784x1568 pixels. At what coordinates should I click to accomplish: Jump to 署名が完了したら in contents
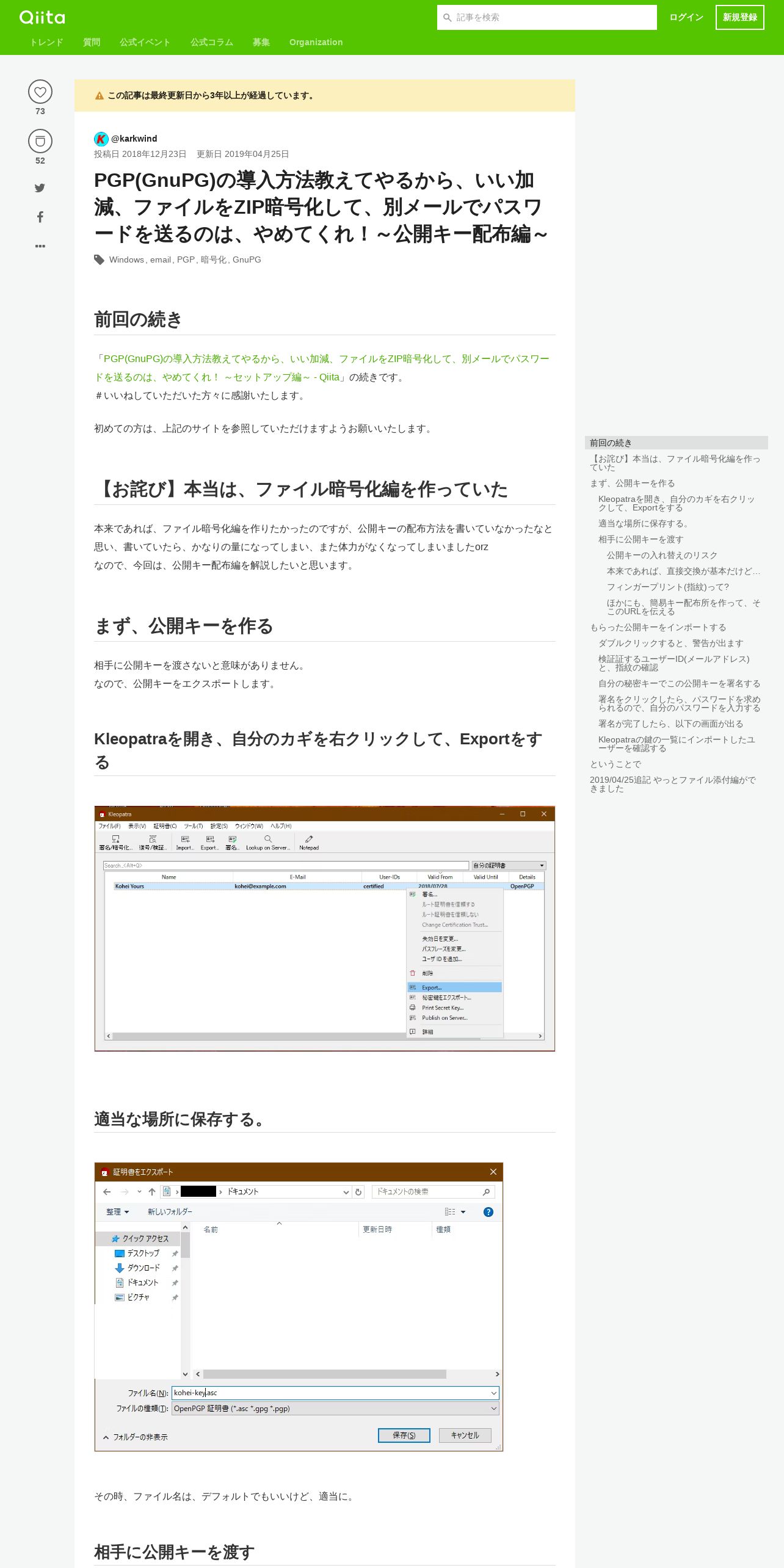(x=670, y=724)
